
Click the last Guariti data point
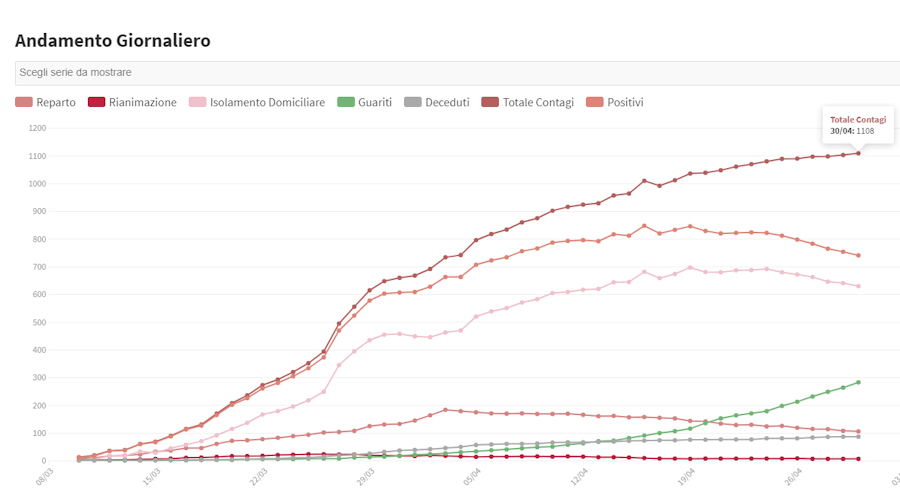[x=858, y=382]
